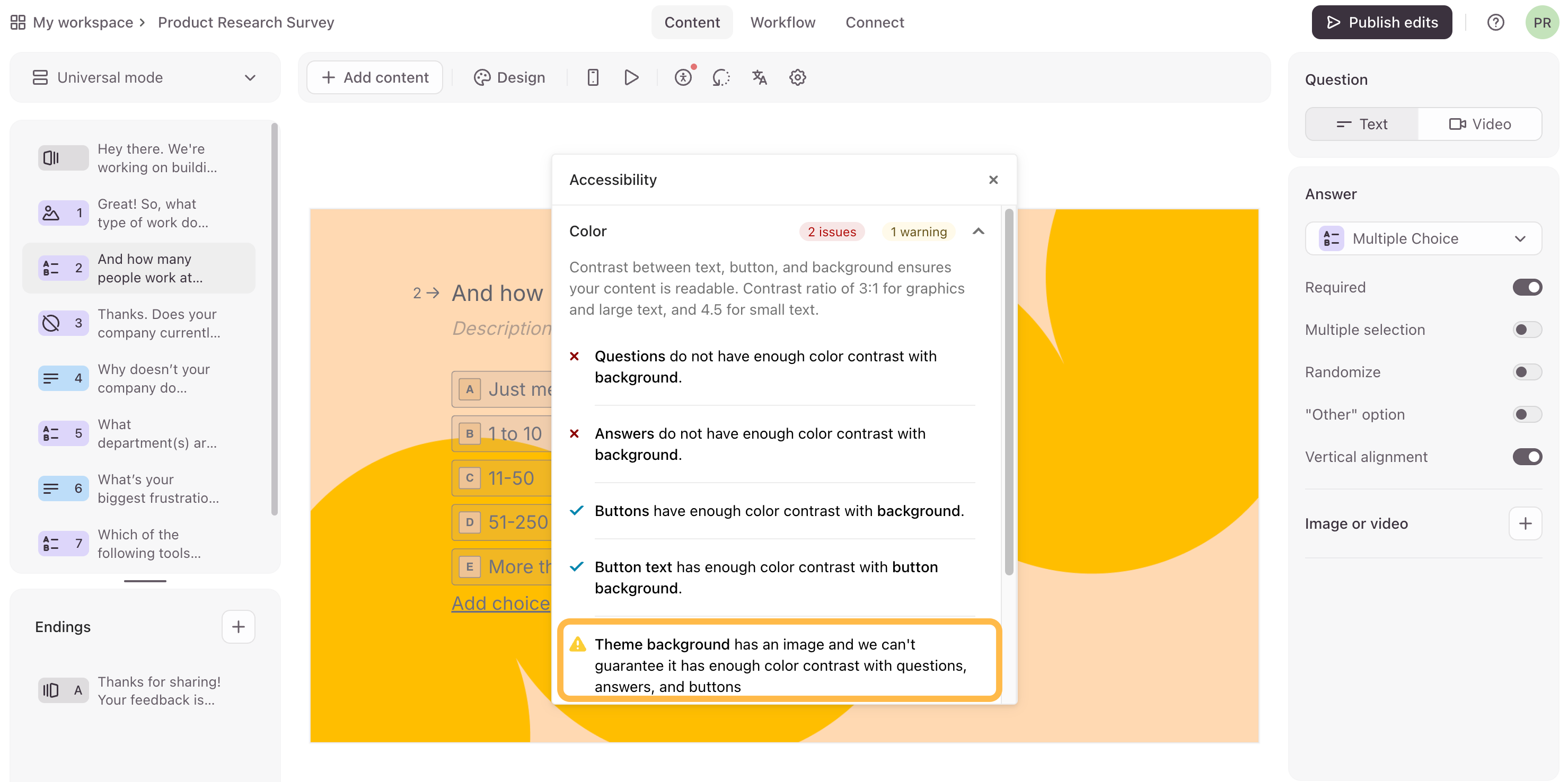Viewport: 1568px width, 782px height.
Task: Click the 1 warning badge
Action: (x=919, y=232)
